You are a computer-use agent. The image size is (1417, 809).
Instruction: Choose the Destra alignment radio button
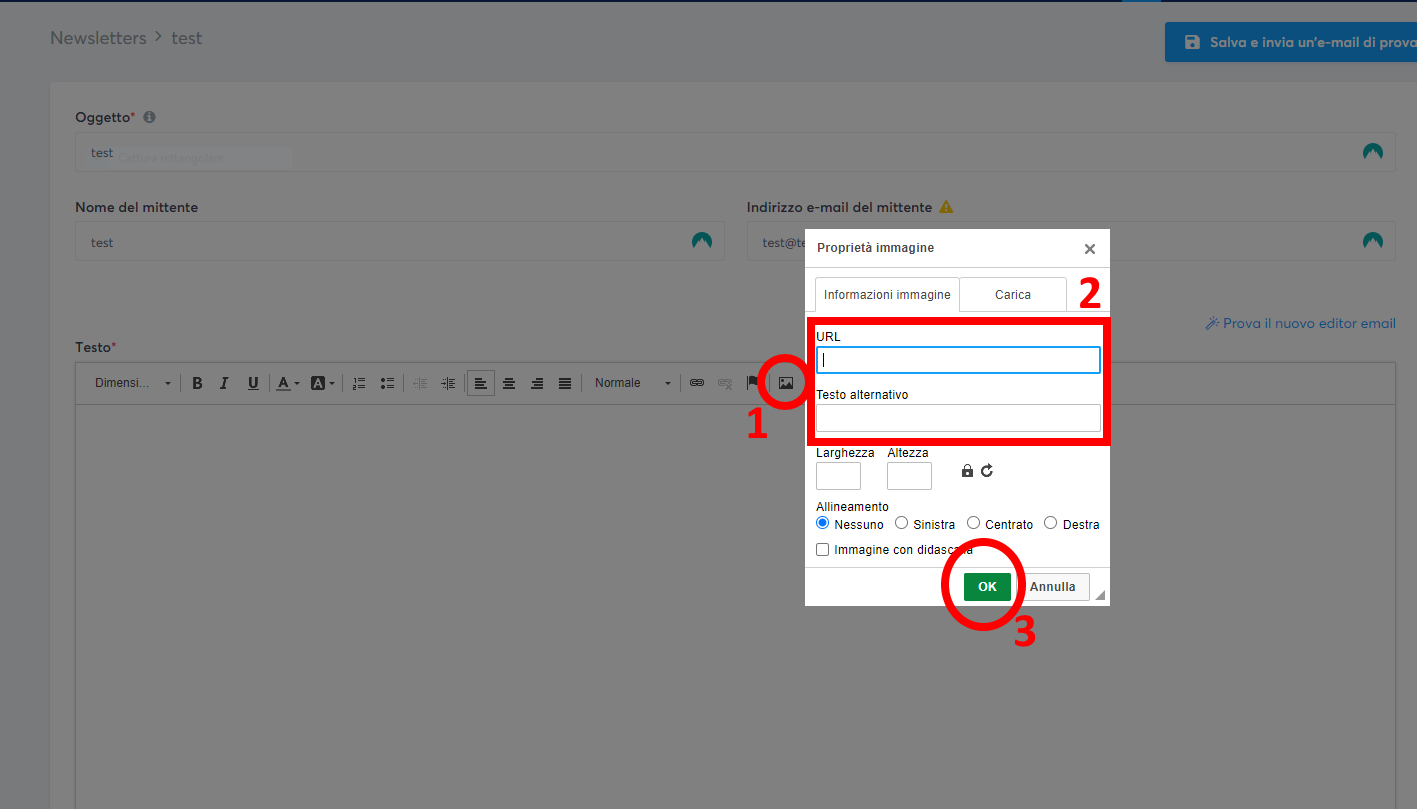click(x=1050, y=523)
